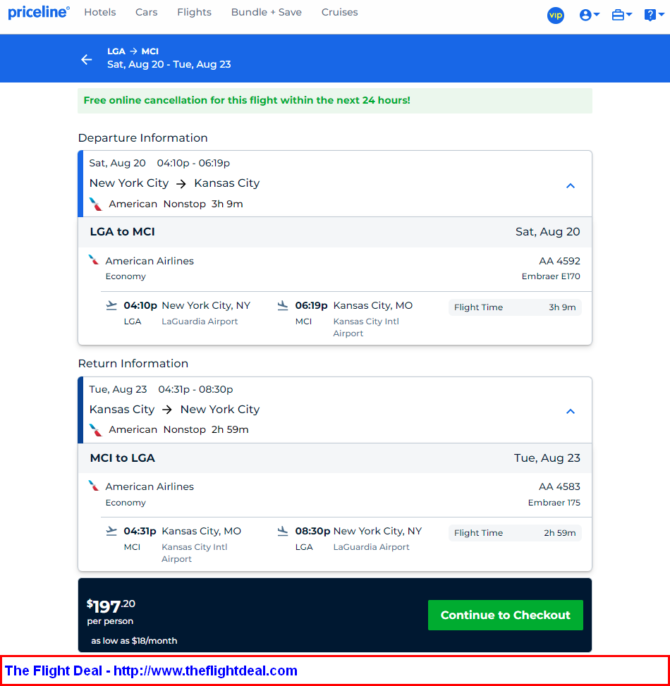Open the Cruises tab
Screen dimensions: 670x686
click(339, 12)
